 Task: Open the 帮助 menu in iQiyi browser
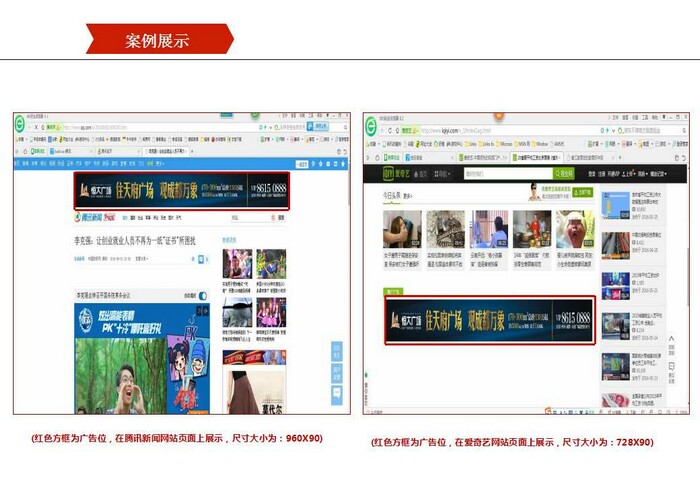(x=655, y=117)
